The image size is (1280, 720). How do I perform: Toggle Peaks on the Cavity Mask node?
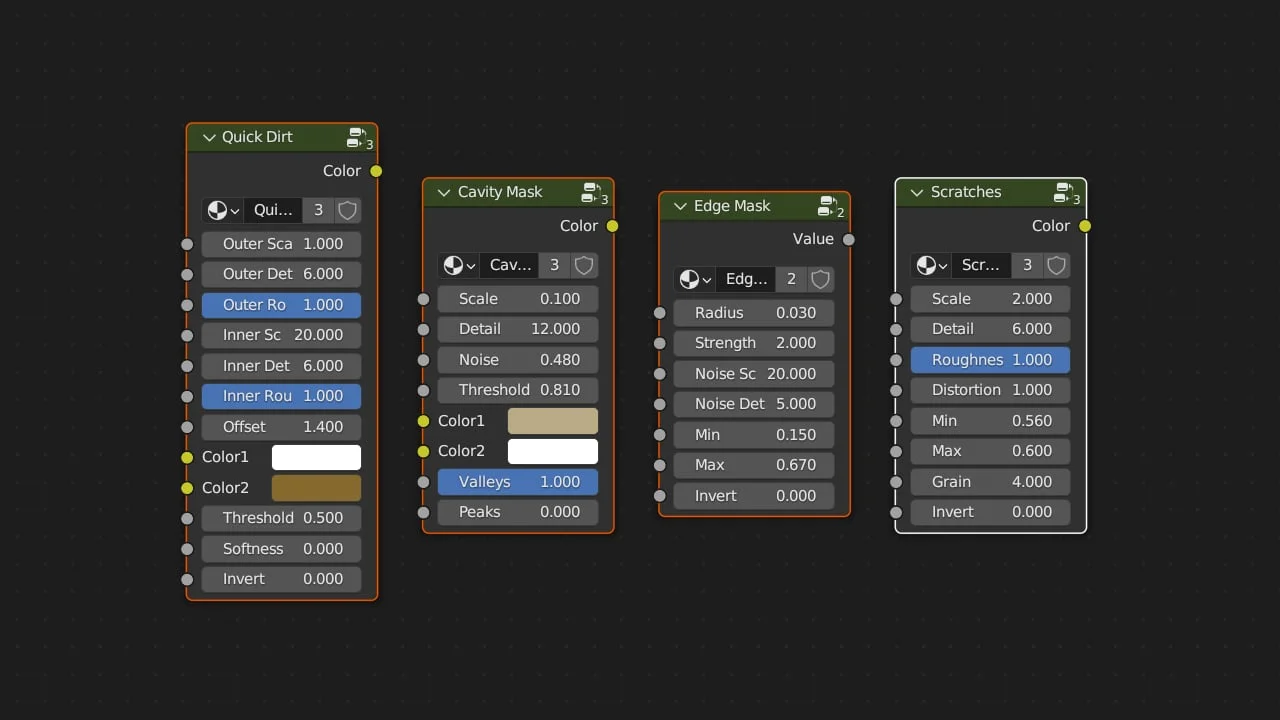pyautogui.click(x=517, y=512)
